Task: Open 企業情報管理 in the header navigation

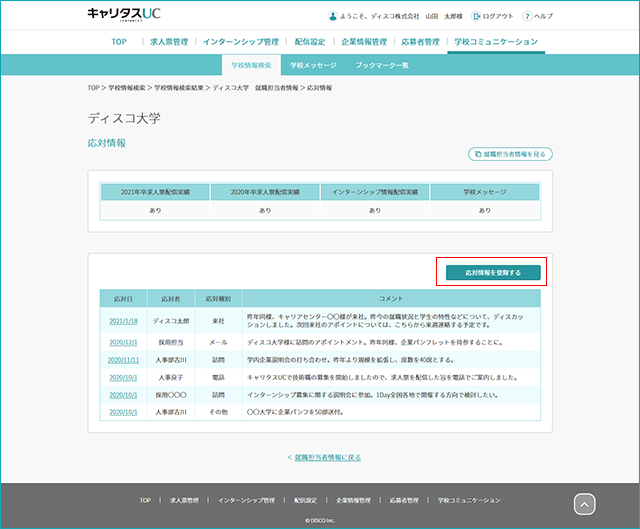Action: 364,42
